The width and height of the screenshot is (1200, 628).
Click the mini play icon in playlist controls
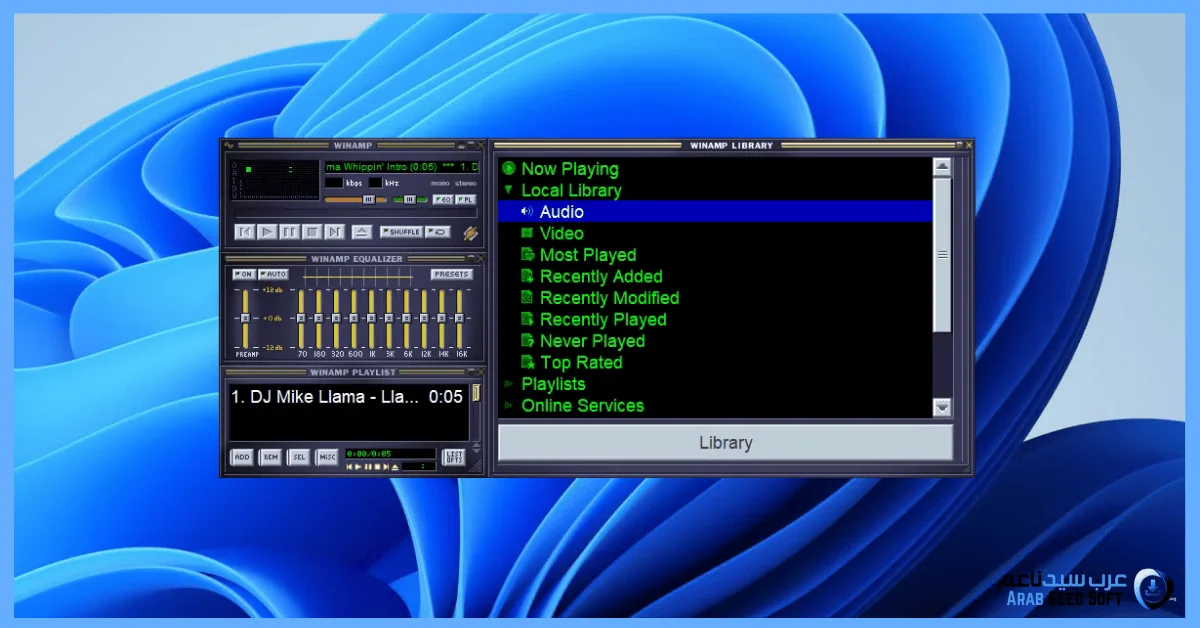[358, 466]
